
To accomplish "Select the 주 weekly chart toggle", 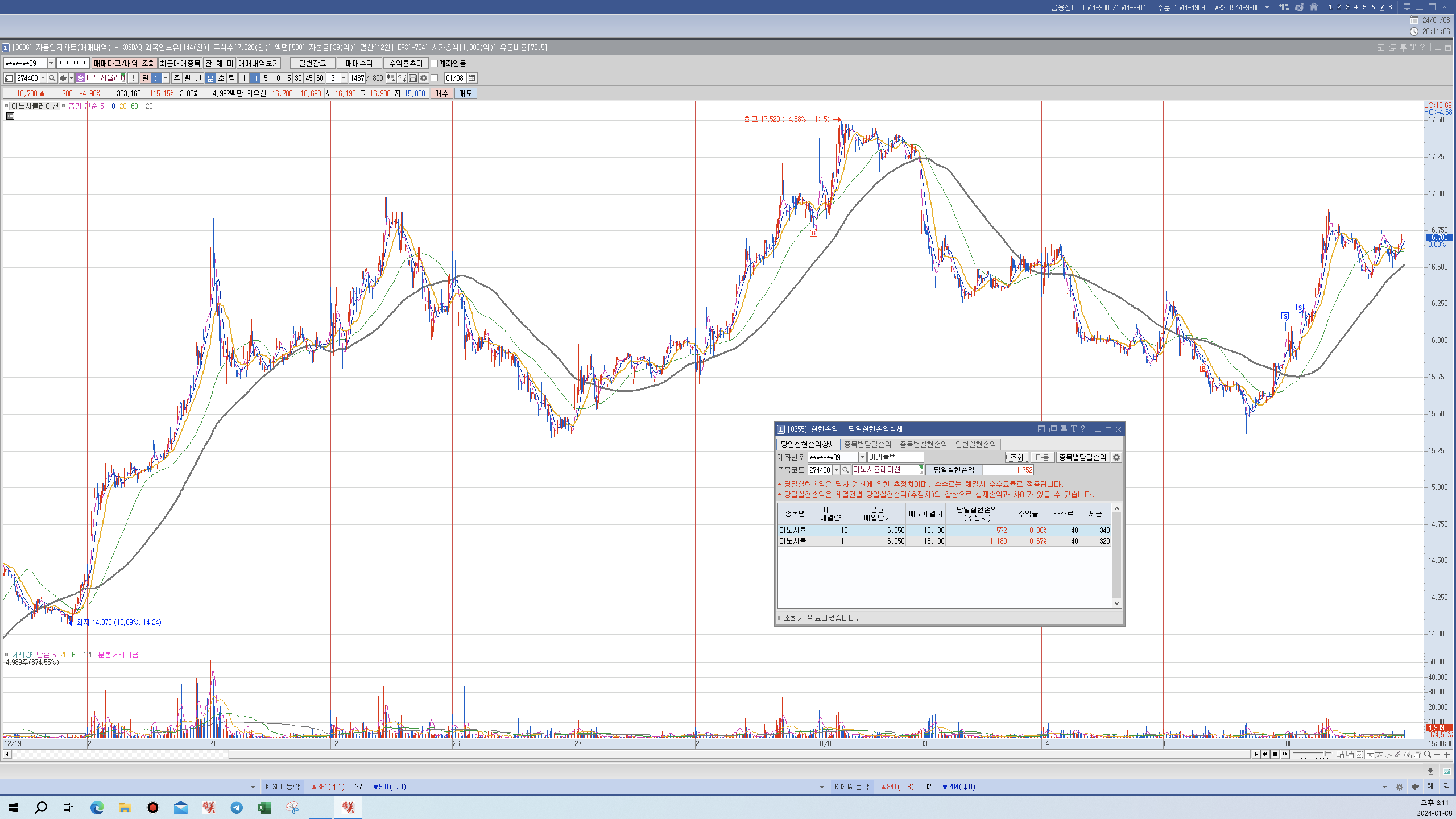I will click(177, 78).
